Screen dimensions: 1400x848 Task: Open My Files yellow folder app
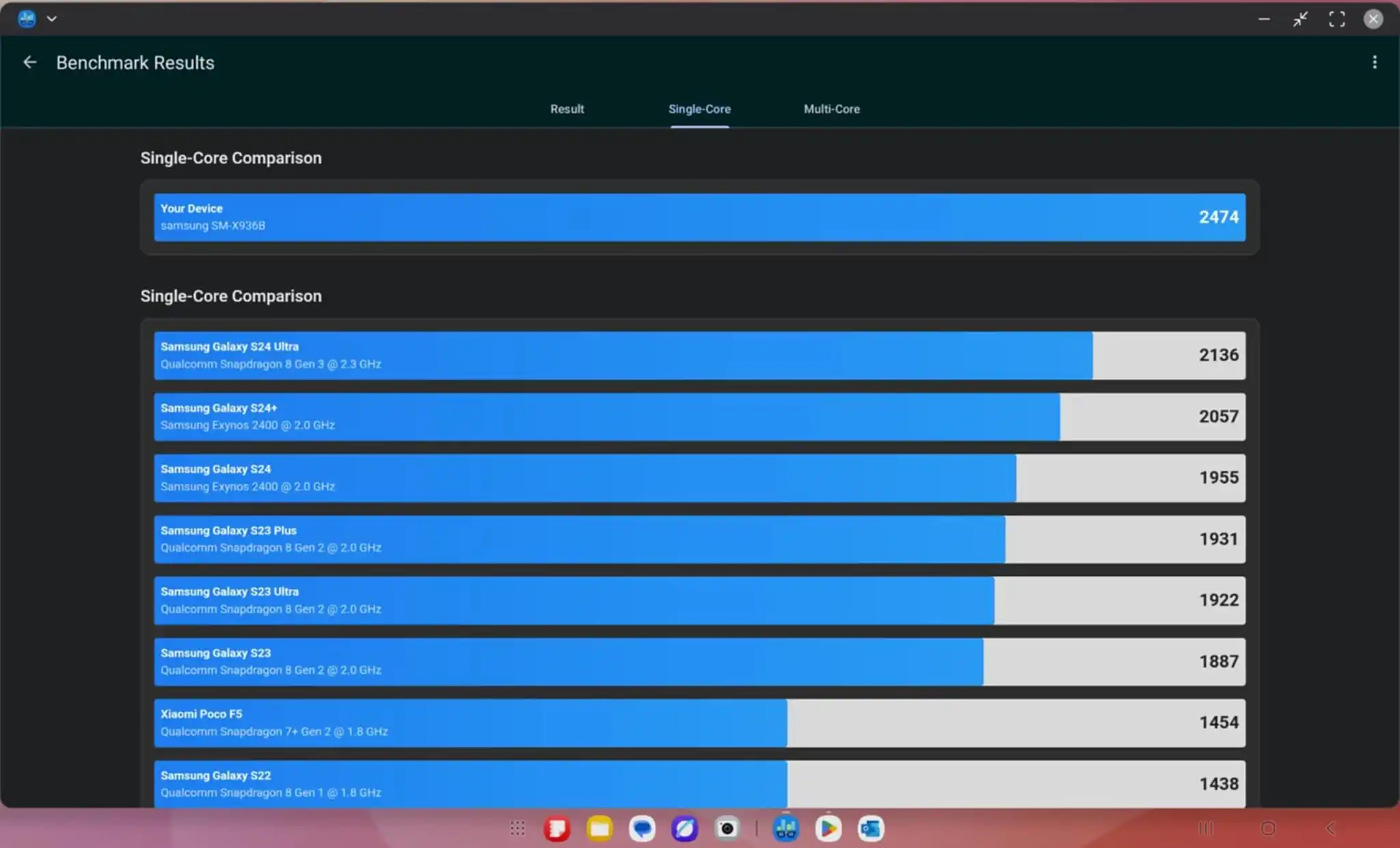[600, 828]
